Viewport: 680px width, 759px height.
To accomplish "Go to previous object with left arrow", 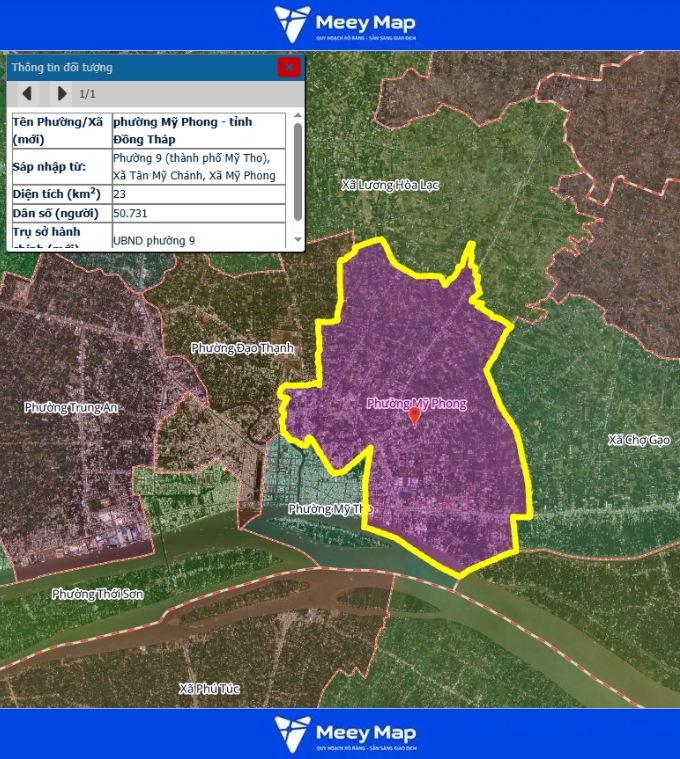I will click(27, 94).
